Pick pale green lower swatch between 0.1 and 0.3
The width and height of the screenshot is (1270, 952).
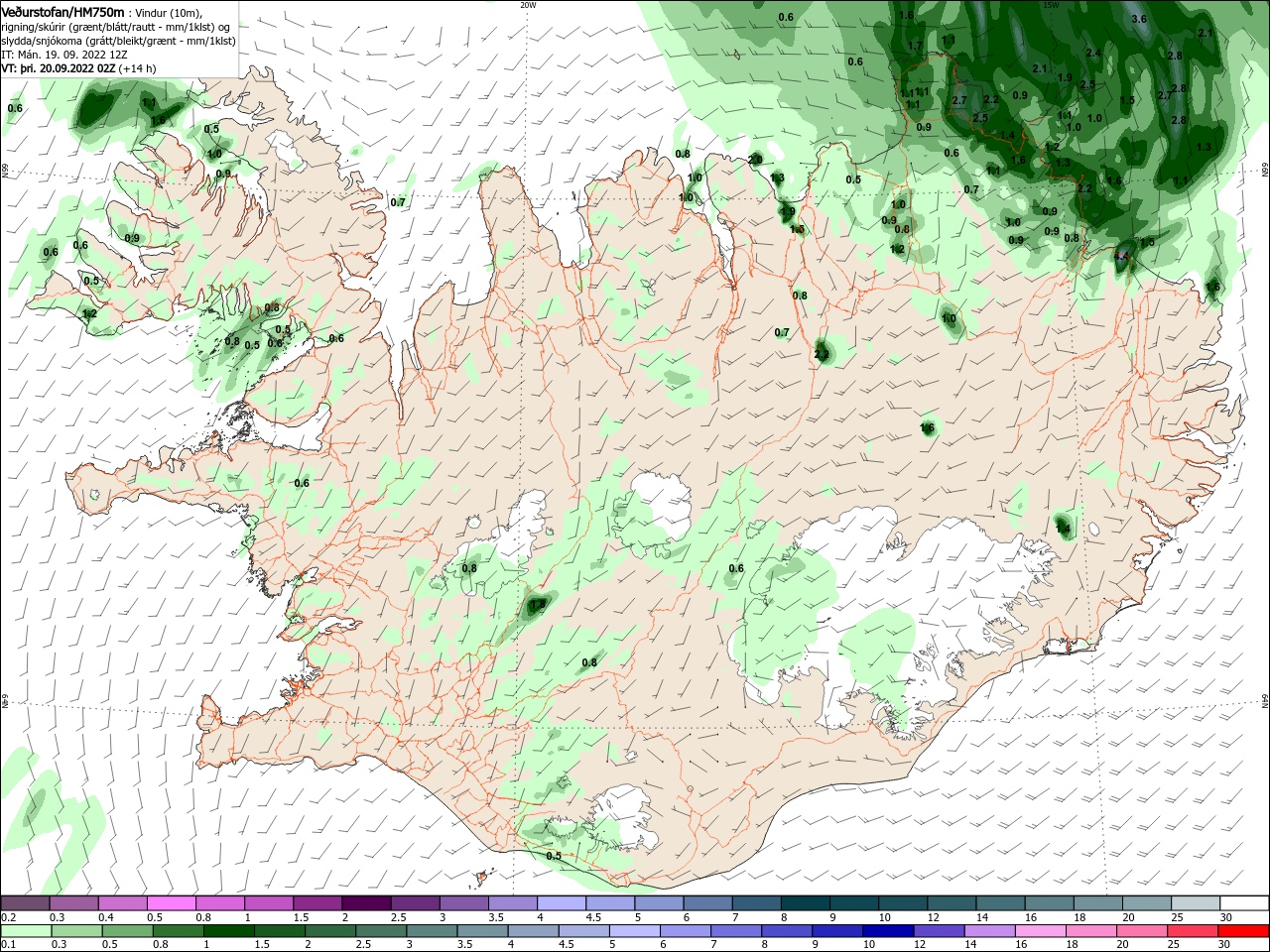coord(25,931)
